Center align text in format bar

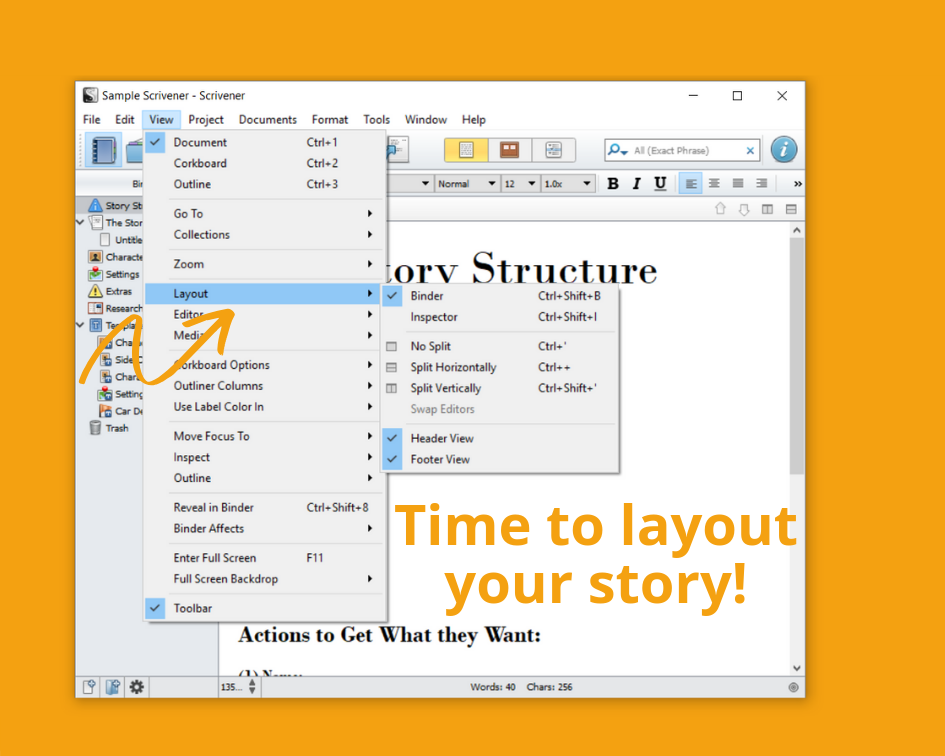click(x=714, y=183)
